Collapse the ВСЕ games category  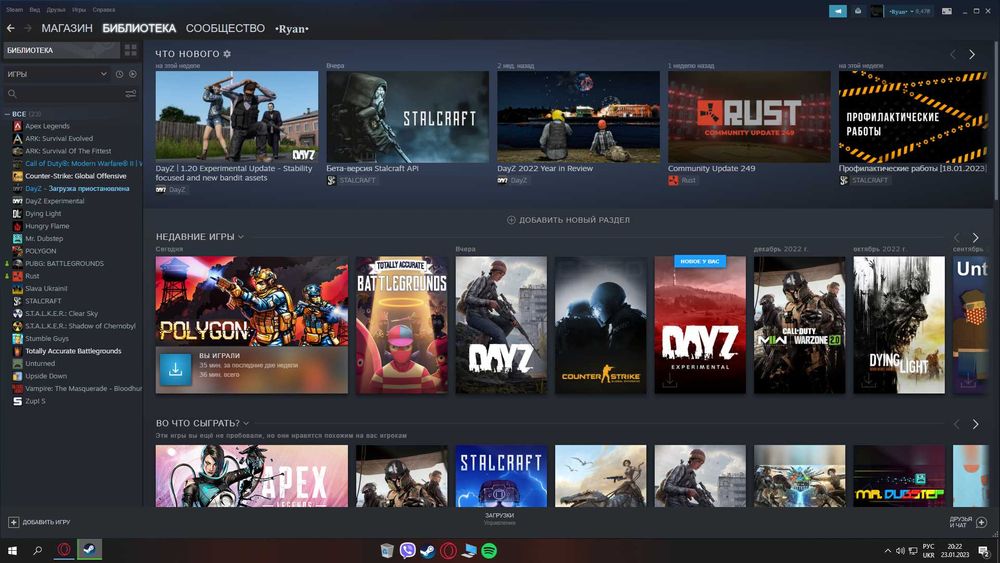click(x=7, y=114)
